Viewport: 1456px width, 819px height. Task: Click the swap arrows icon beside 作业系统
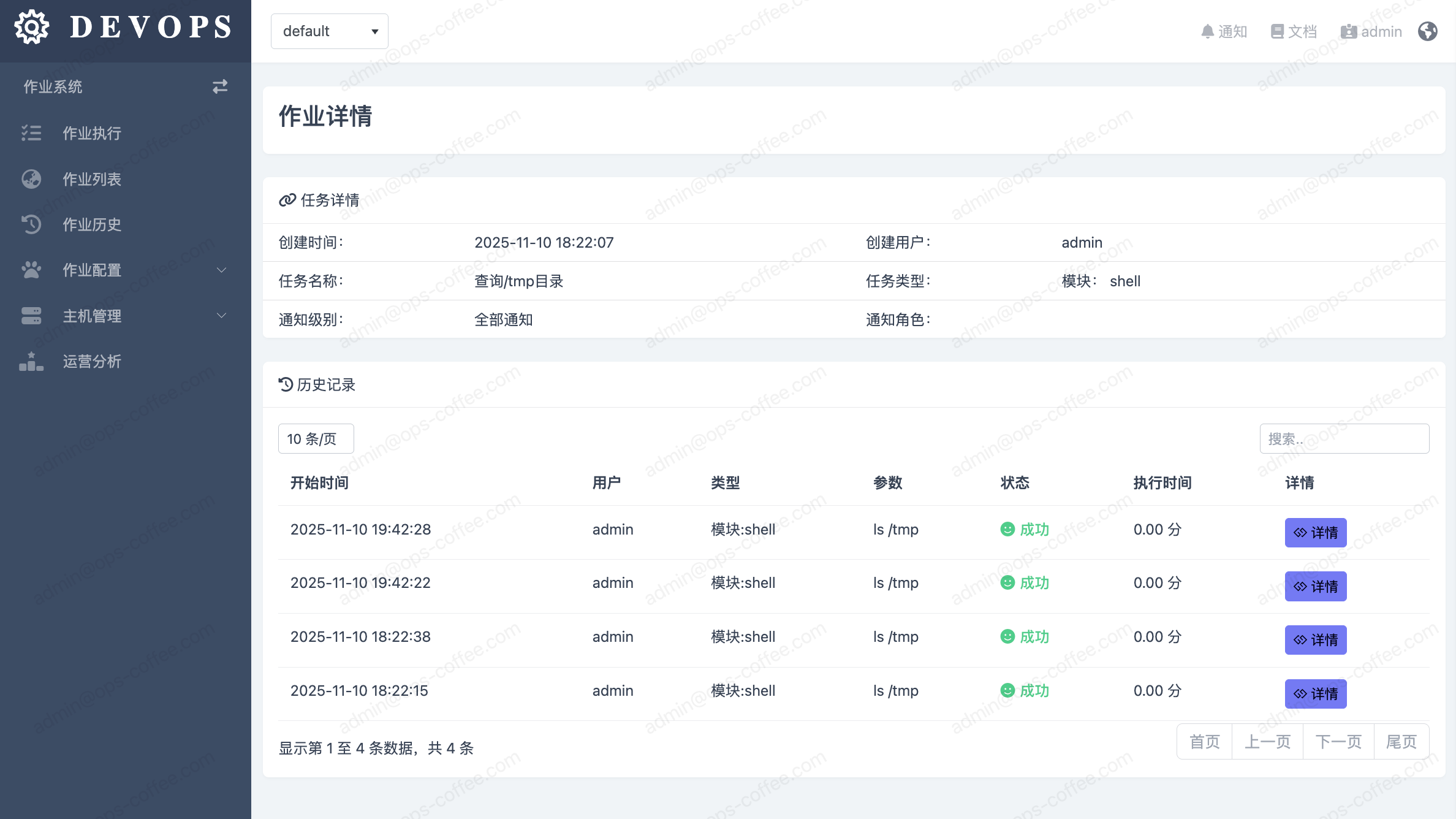point(220,86)
